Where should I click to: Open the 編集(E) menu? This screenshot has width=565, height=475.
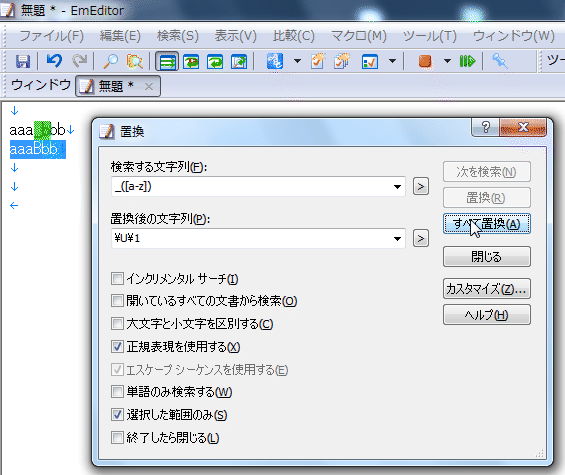(120, 36)
